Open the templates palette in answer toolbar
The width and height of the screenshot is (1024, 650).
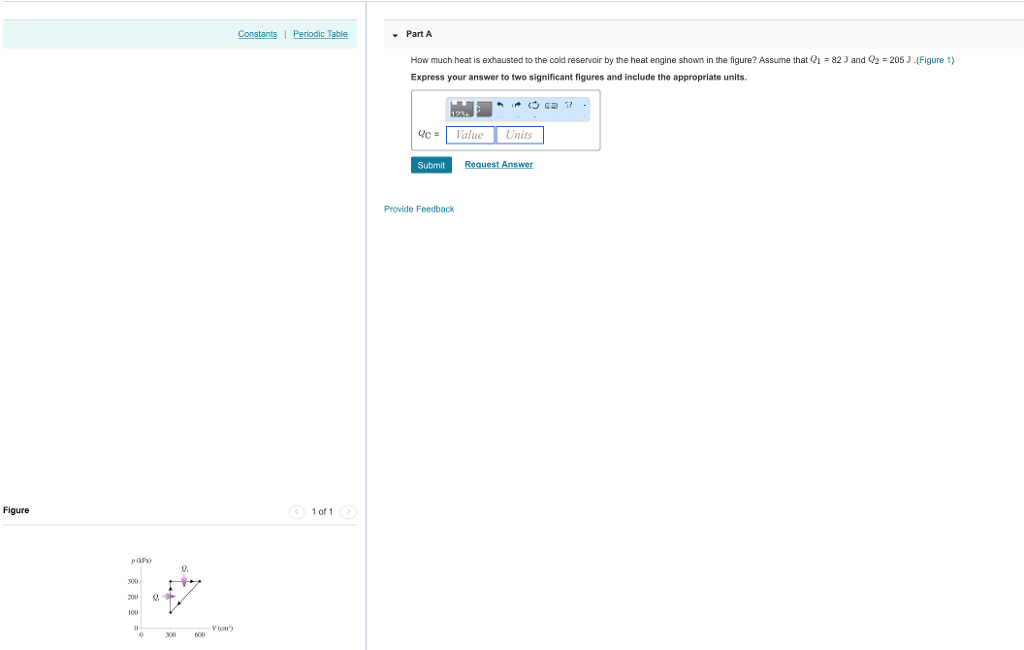click(x=484, y=108)
